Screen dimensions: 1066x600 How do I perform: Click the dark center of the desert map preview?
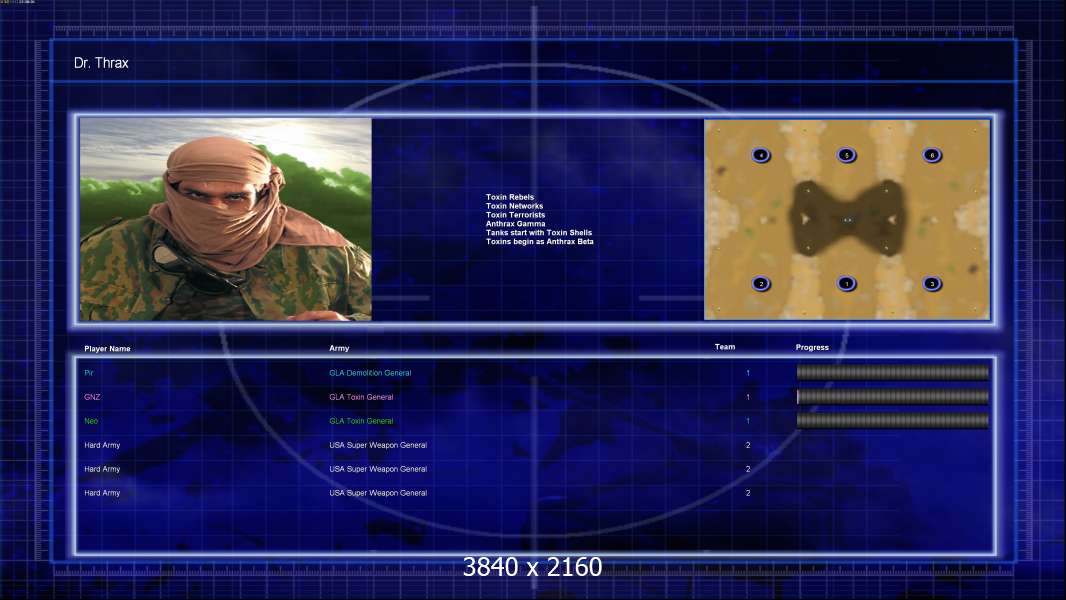tap(847, 219)
